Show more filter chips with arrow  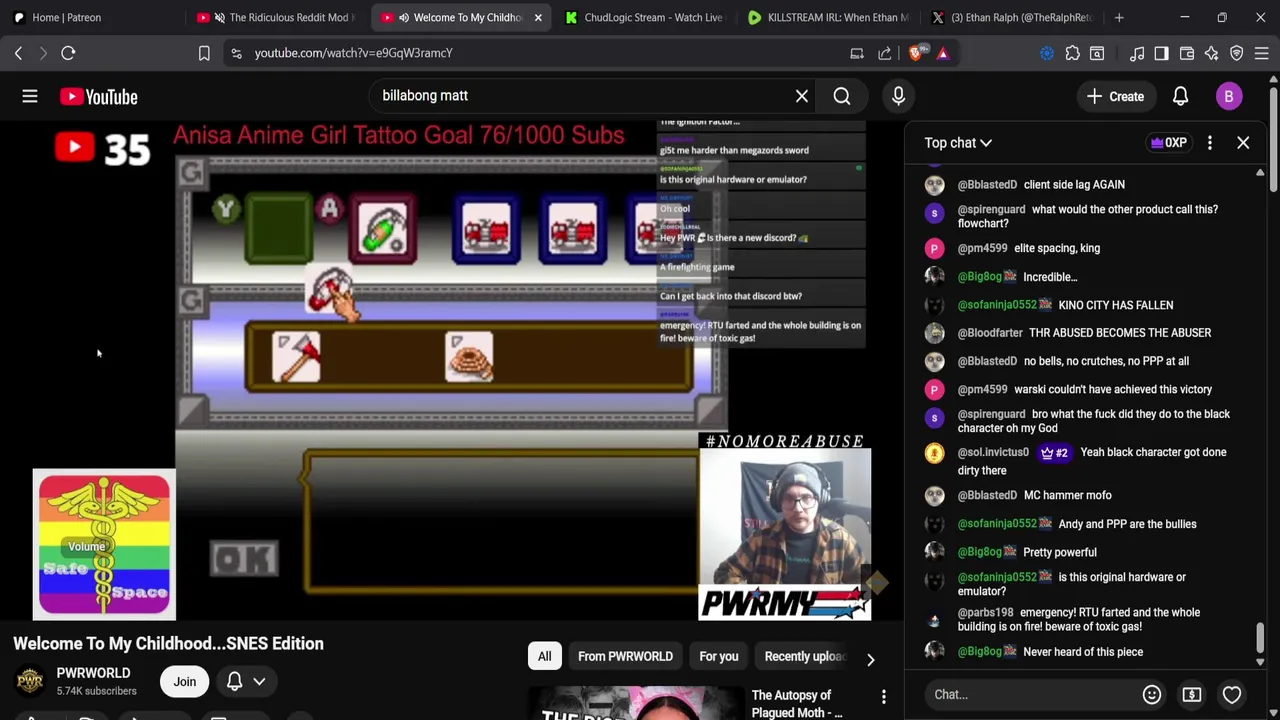(870, 660)
